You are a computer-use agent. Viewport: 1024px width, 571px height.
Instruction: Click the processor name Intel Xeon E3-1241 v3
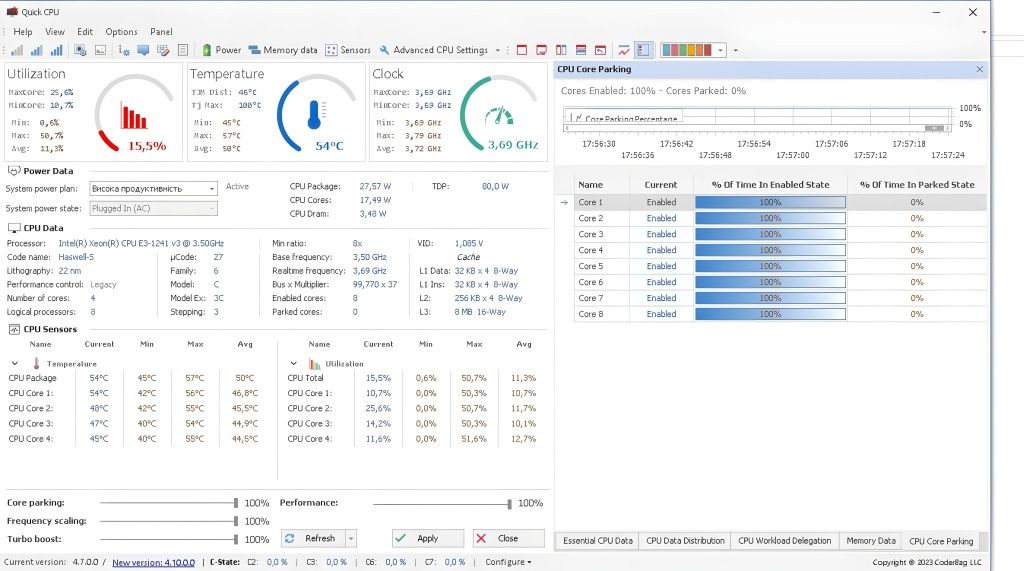click(x=141, y=243)
